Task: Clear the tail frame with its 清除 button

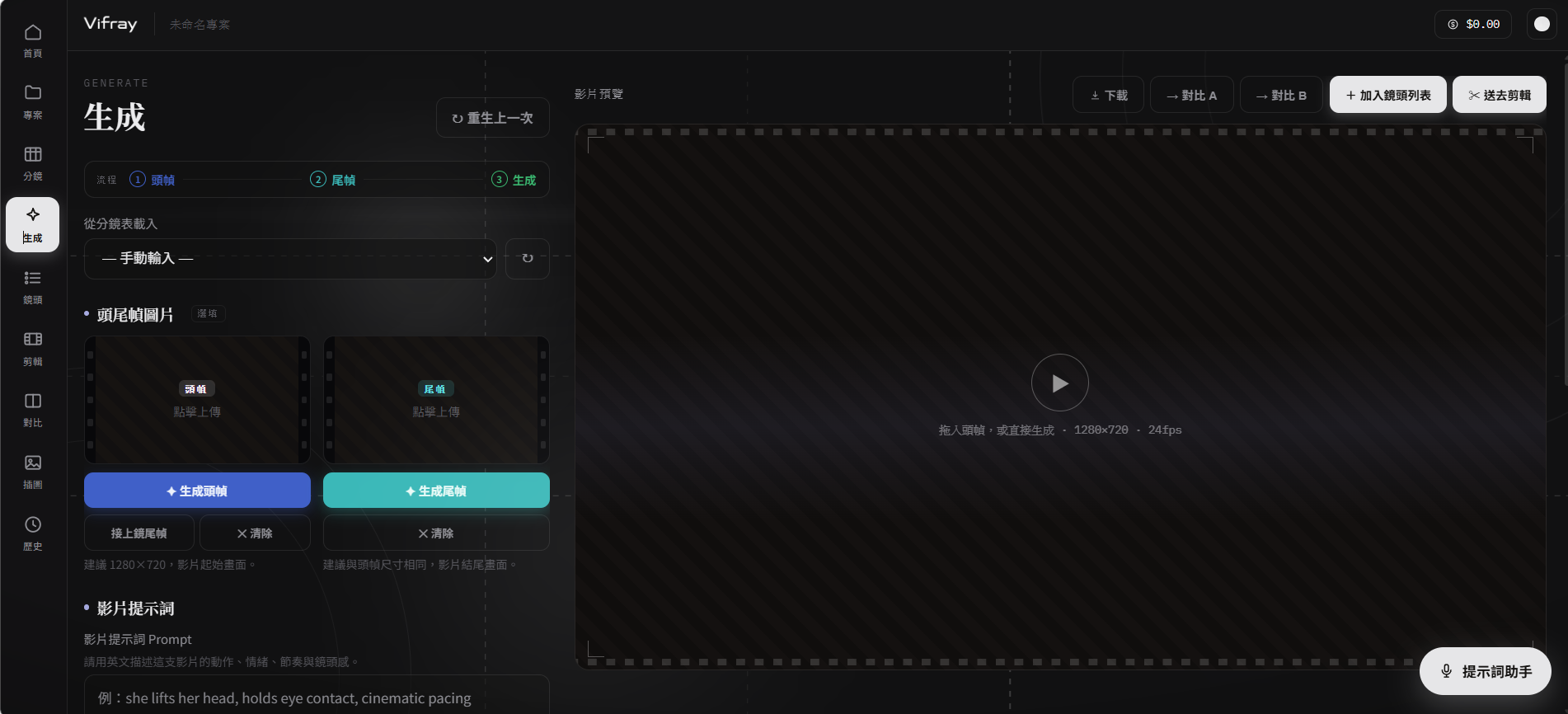Action: tap(436, 533)
